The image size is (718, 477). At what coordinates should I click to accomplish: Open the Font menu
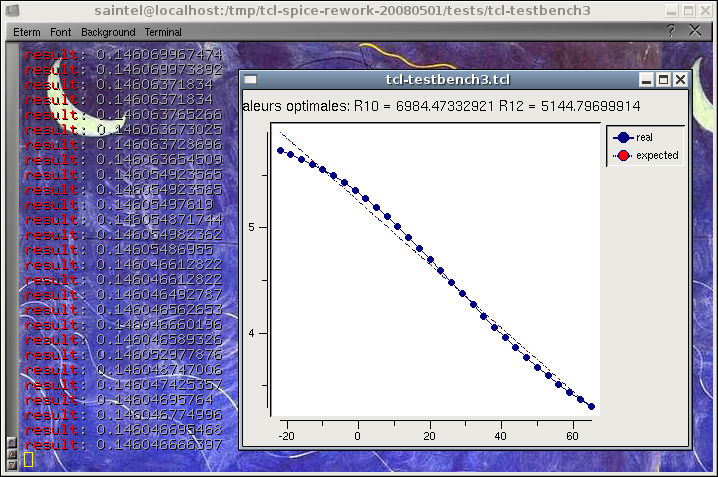click(x=60, y=32)
